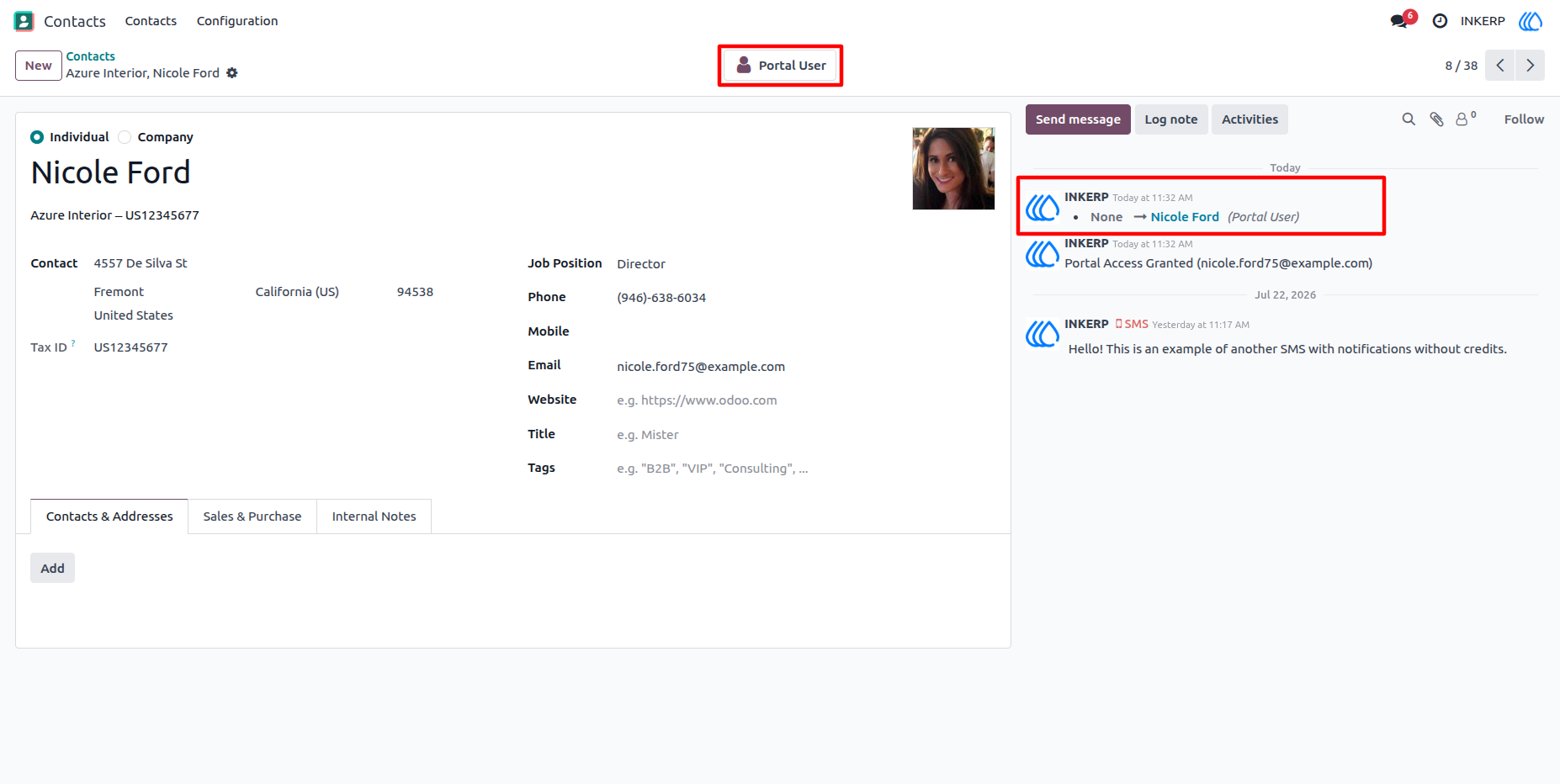Image resolution: width=1560 pixels, height=784 pixels.
Task: Open the Tags selection field
Action: click(x=805, y=469)
